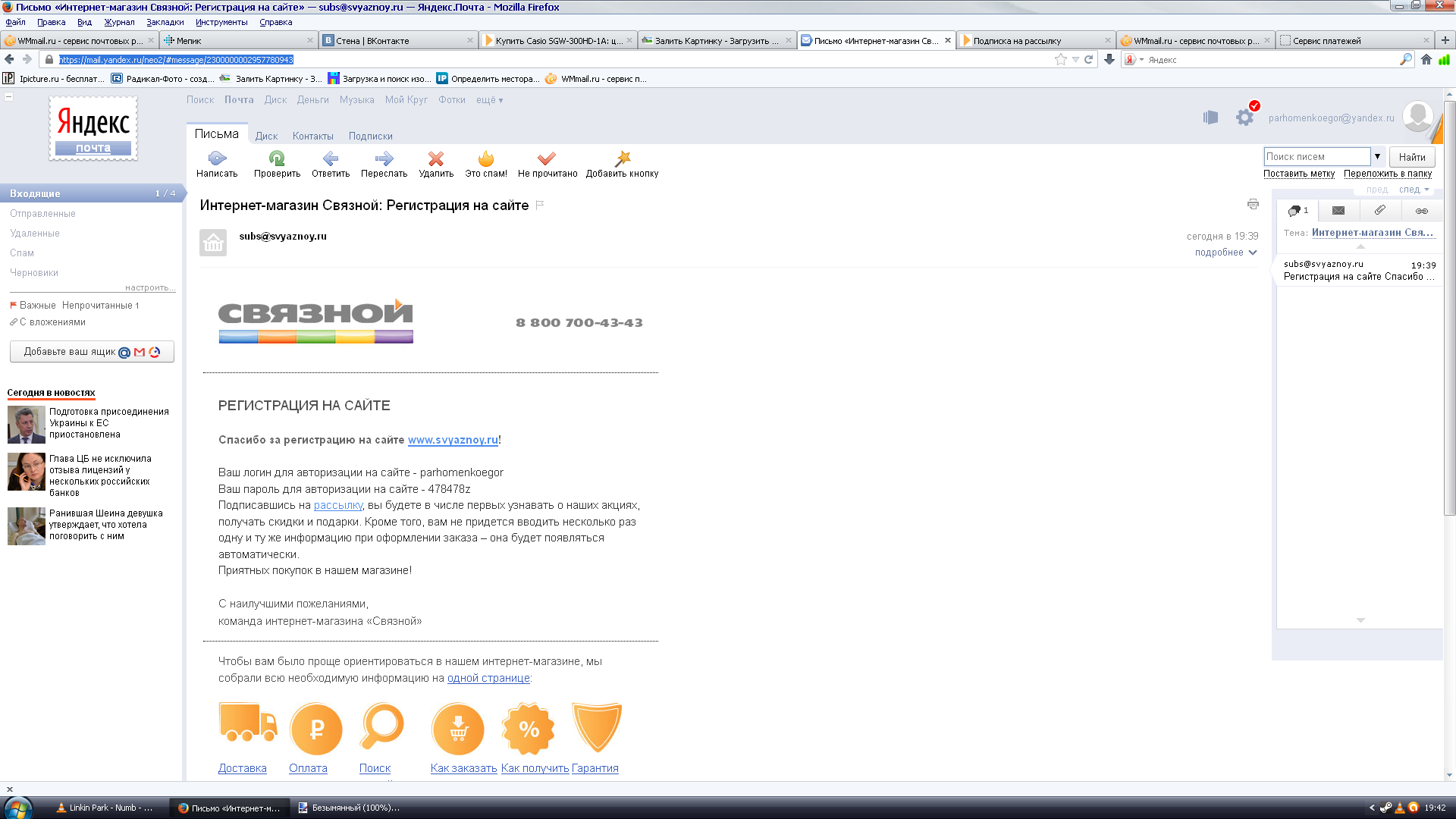Click the print icon beside message subject
The image size is (1456, 819).
pos(1253,204)
